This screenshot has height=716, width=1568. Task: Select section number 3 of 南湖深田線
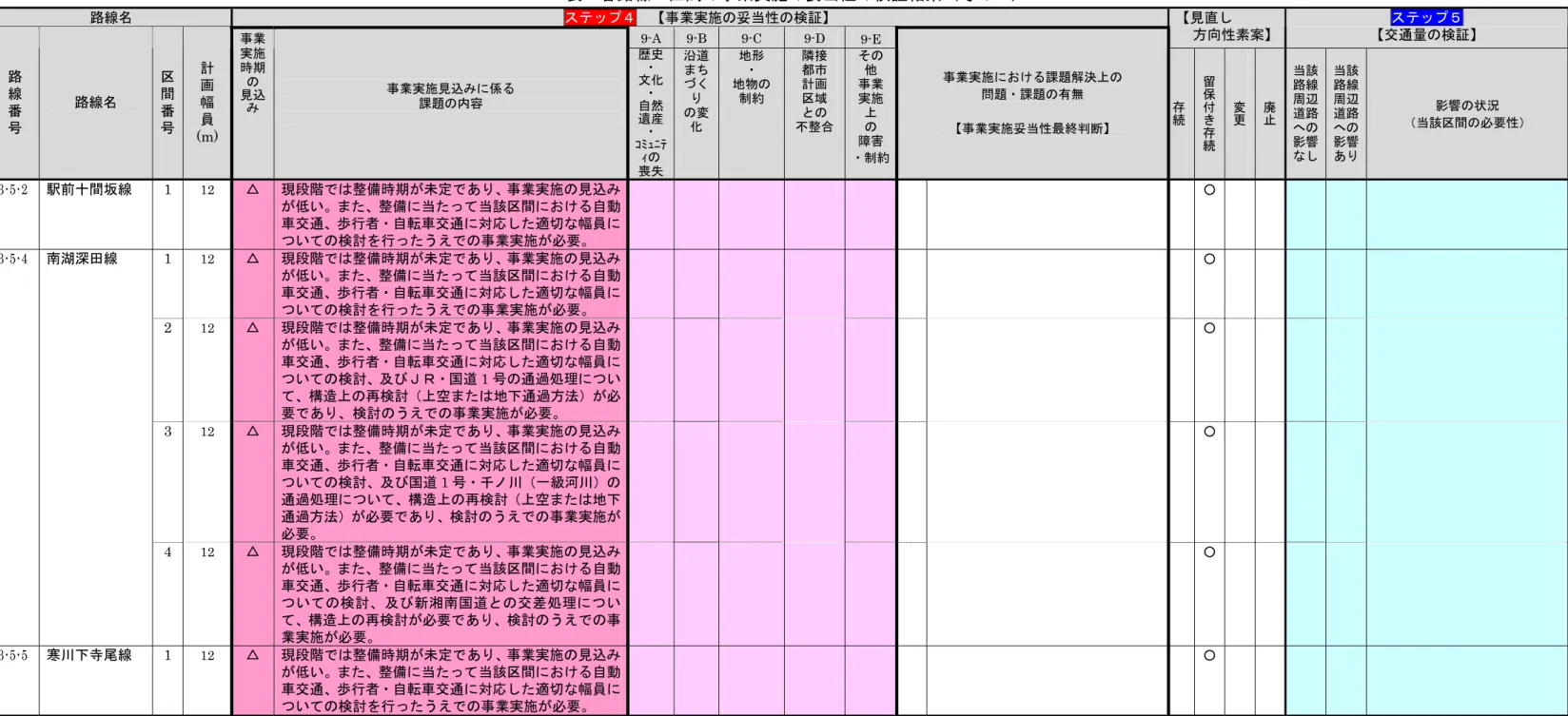coord(167,432)
